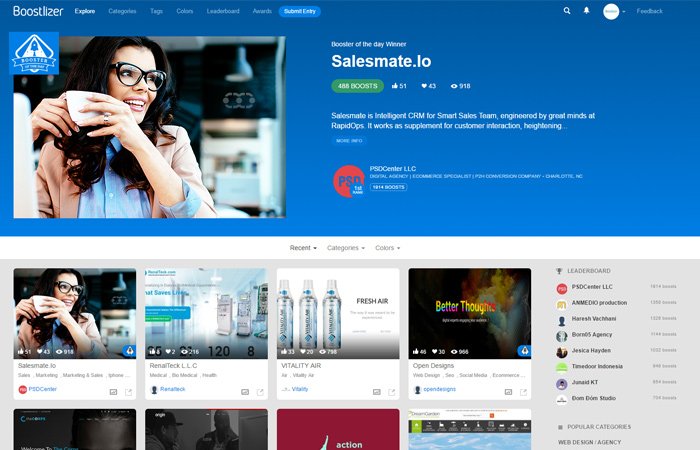Open Salesmate.io card title

(x=37, y=365)
